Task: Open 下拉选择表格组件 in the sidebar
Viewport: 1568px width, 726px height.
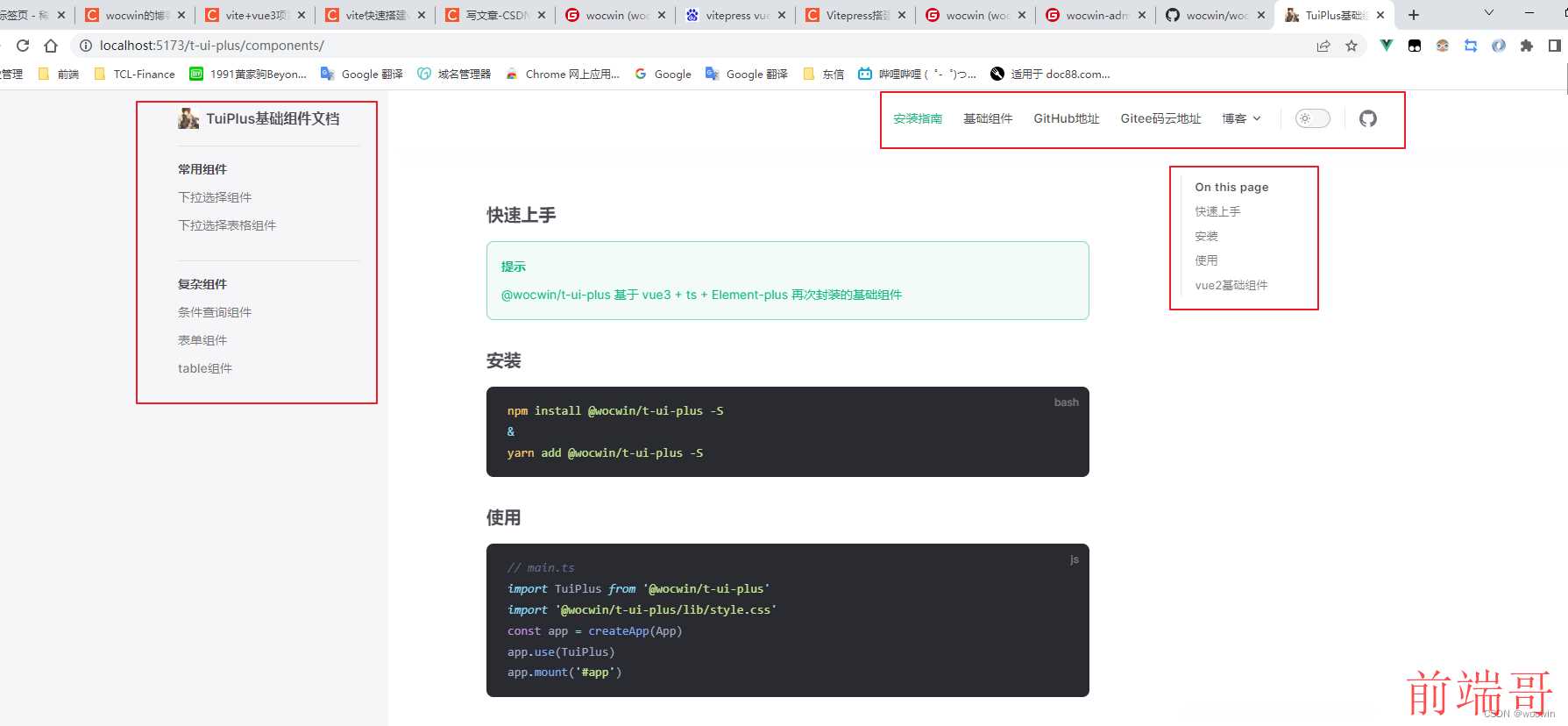Action: click(227, 225)
